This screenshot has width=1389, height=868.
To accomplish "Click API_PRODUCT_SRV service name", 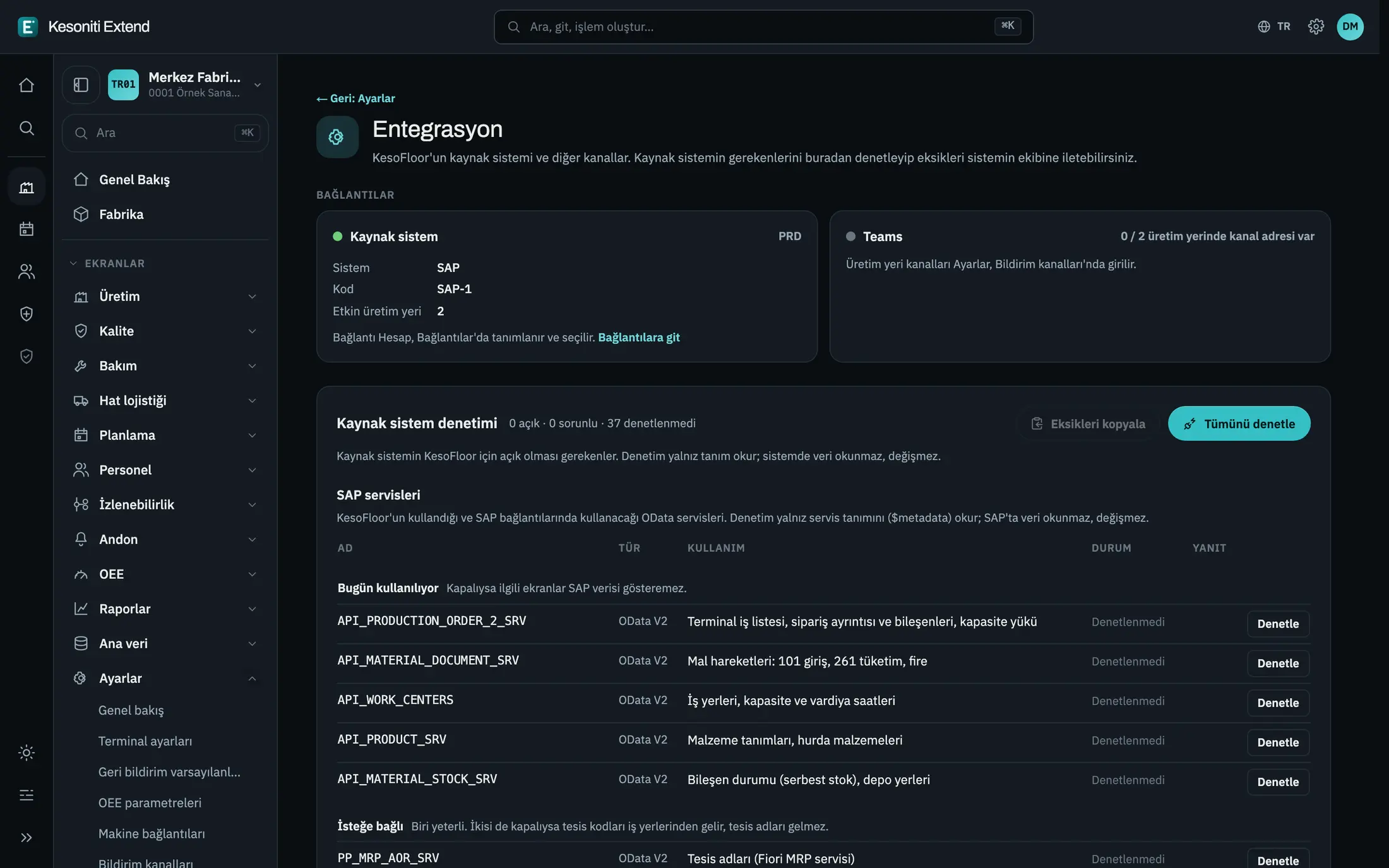I will [391, 739].
